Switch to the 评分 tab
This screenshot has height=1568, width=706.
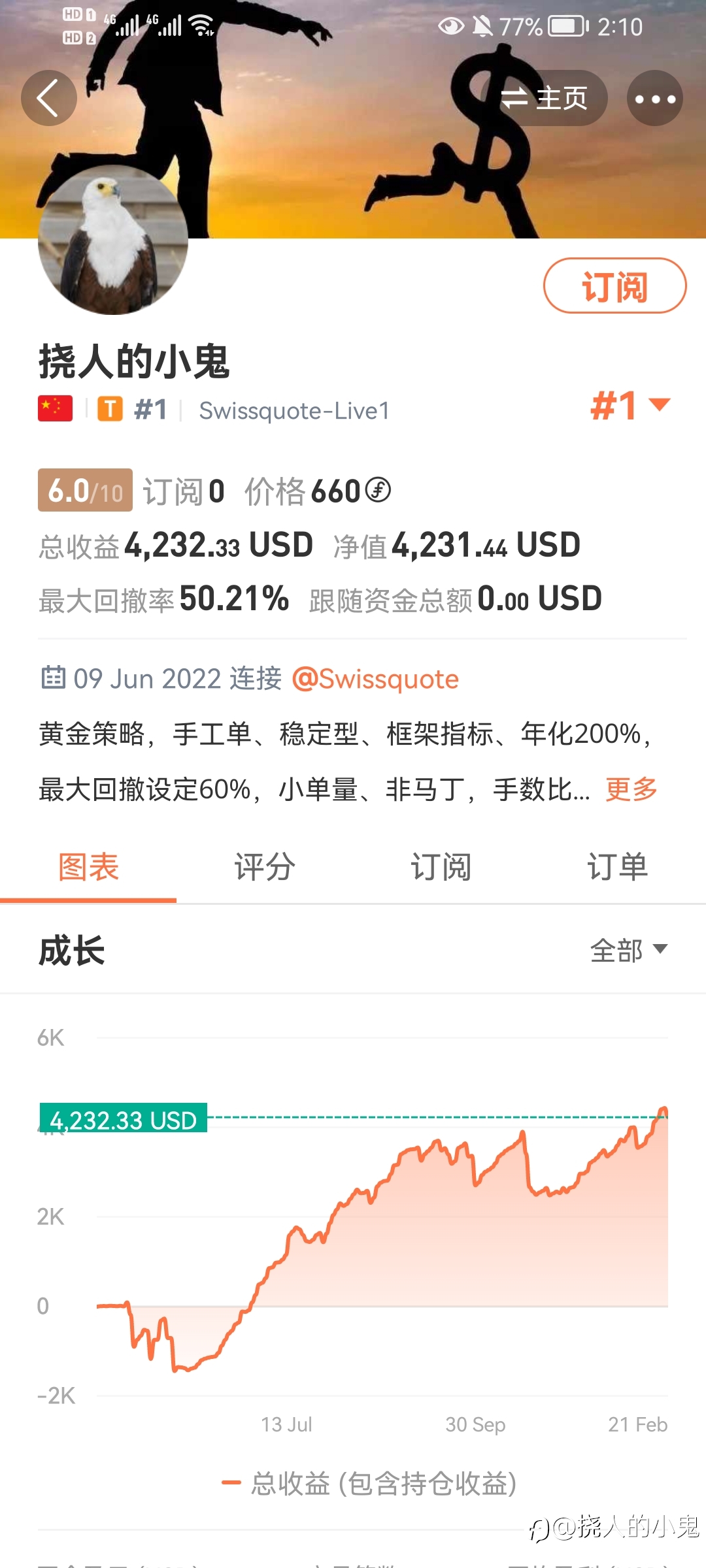pos(265,867)
